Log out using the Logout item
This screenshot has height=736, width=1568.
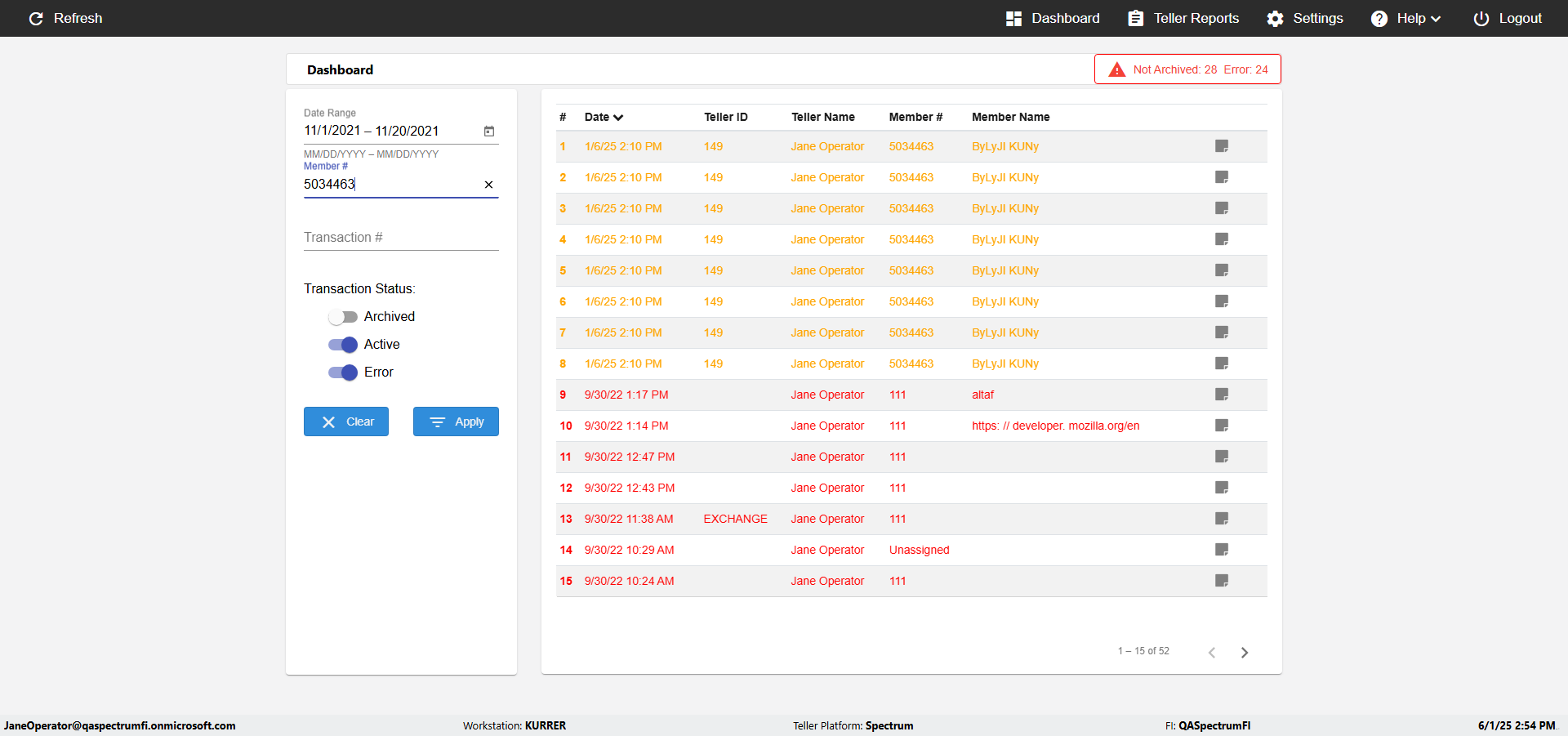point(1508,18)
